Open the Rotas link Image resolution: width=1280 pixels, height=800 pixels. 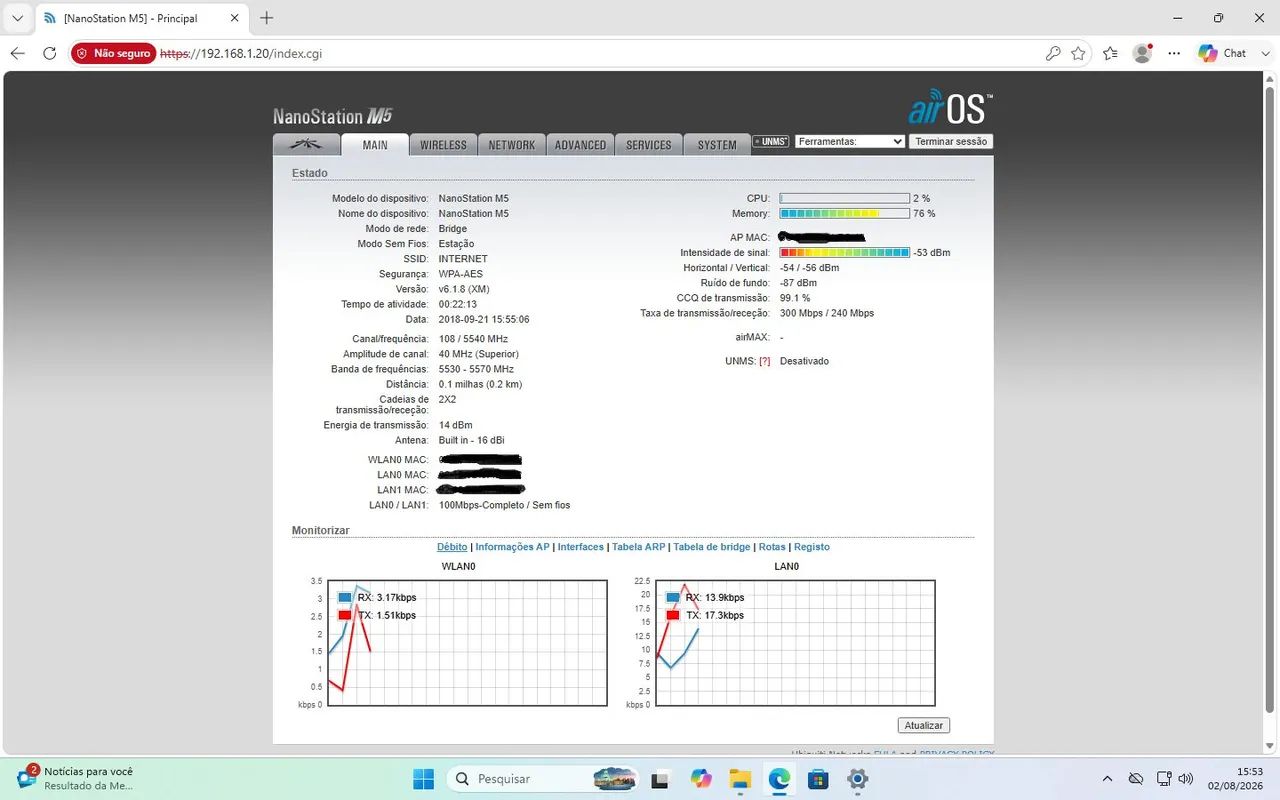pos(772,547)
